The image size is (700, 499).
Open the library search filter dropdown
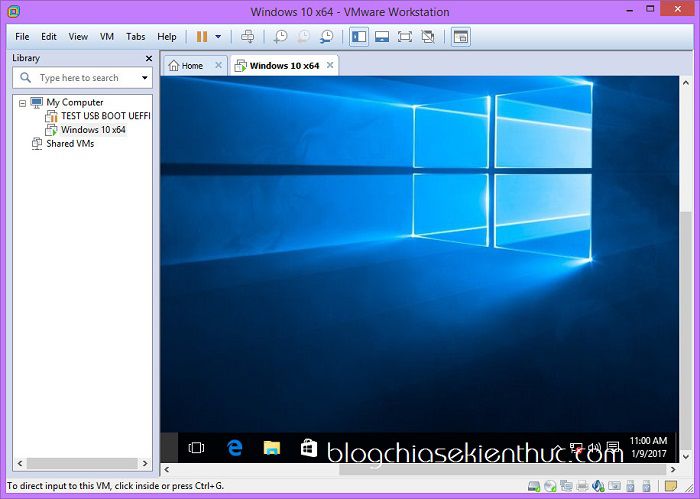[x=145, y=78]
